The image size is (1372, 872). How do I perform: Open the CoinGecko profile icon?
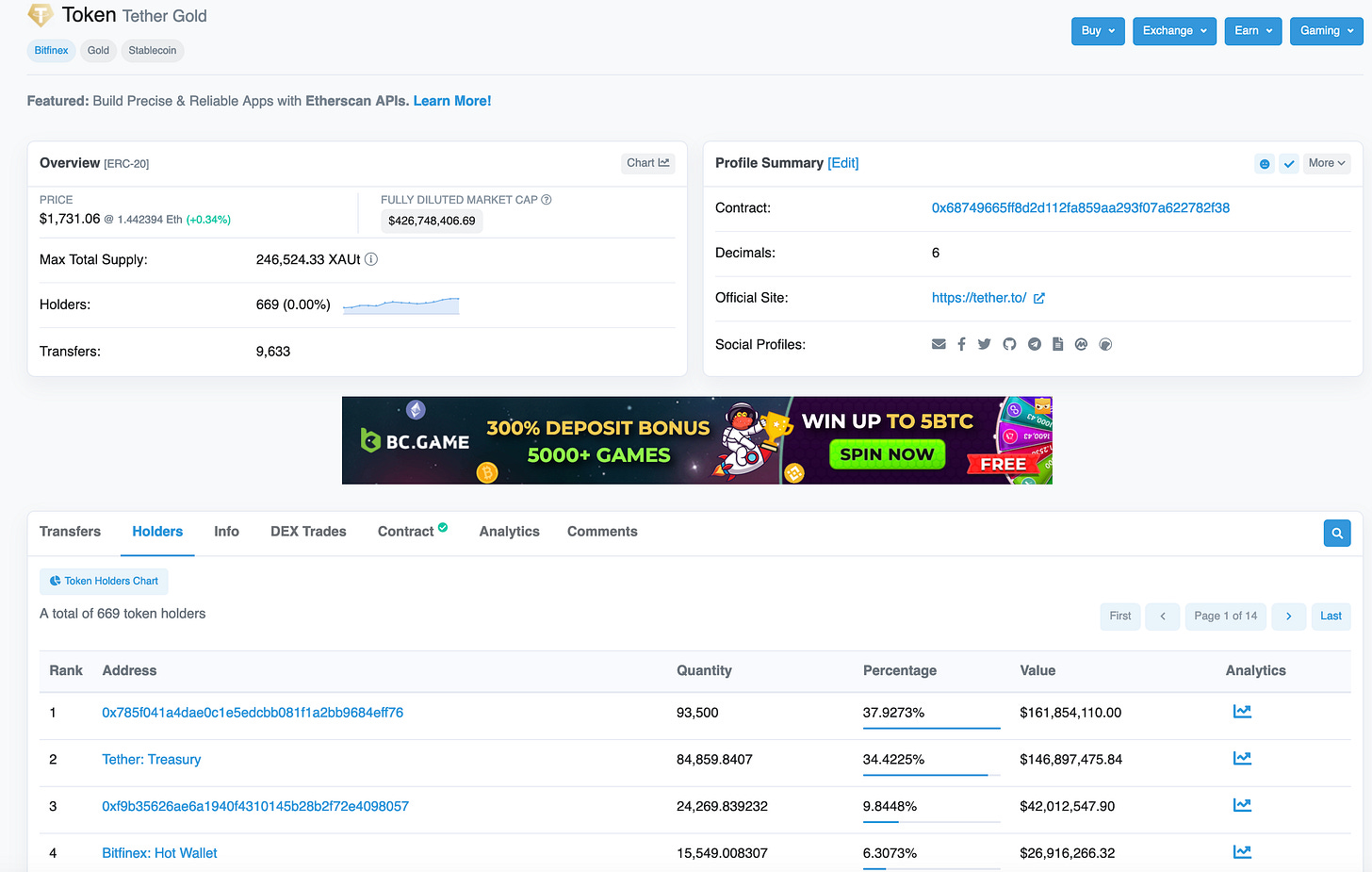pos(1106,344)
